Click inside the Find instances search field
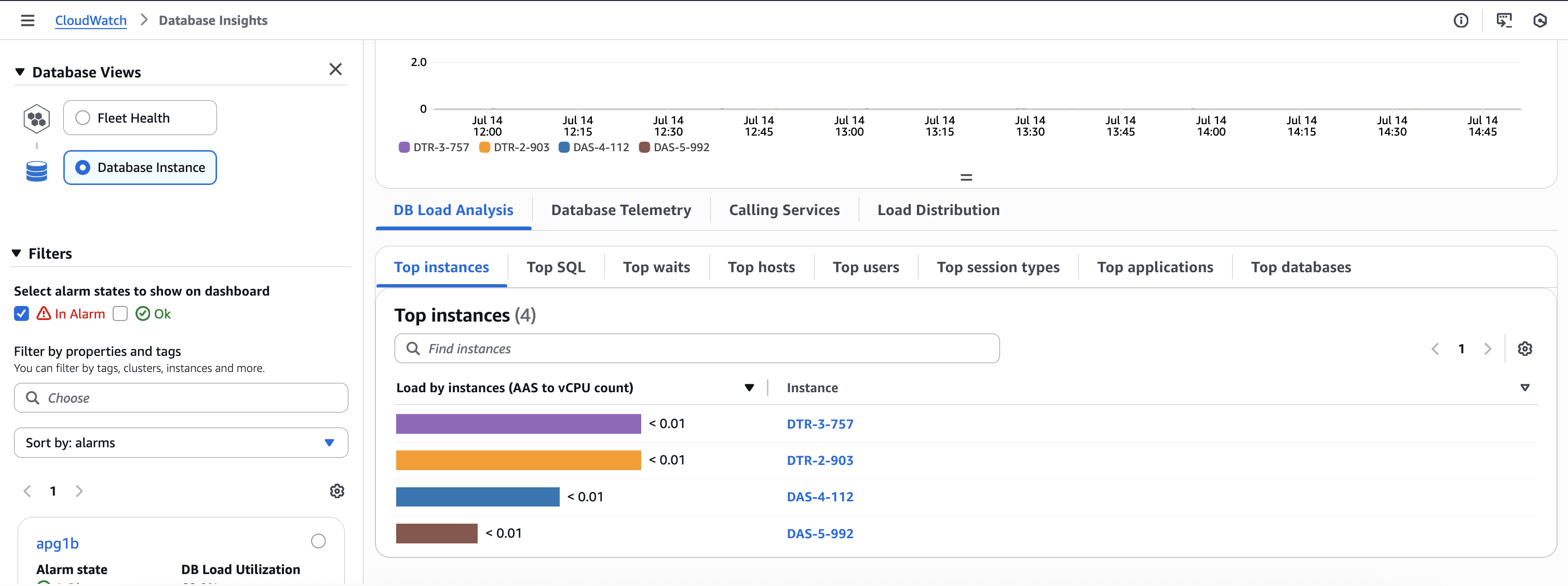The width and height of the screenshot is (1568, 586). [696, 349]
